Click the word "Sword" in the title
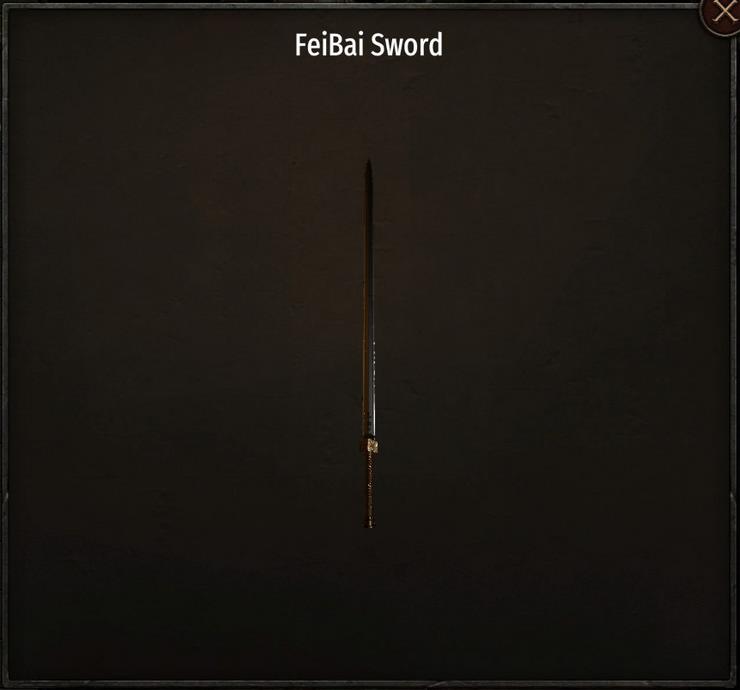Image resolution: width=740 pixels, height=690 pixels. 406,45
